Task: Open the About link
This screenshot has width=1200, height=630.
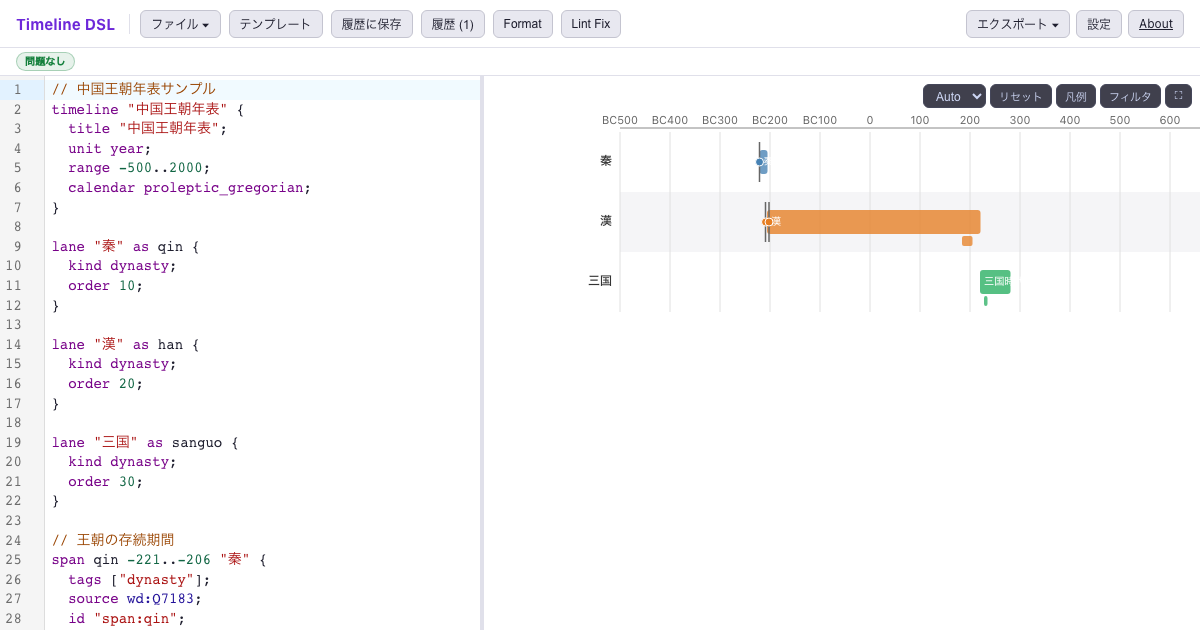Action: point(1156,24)
